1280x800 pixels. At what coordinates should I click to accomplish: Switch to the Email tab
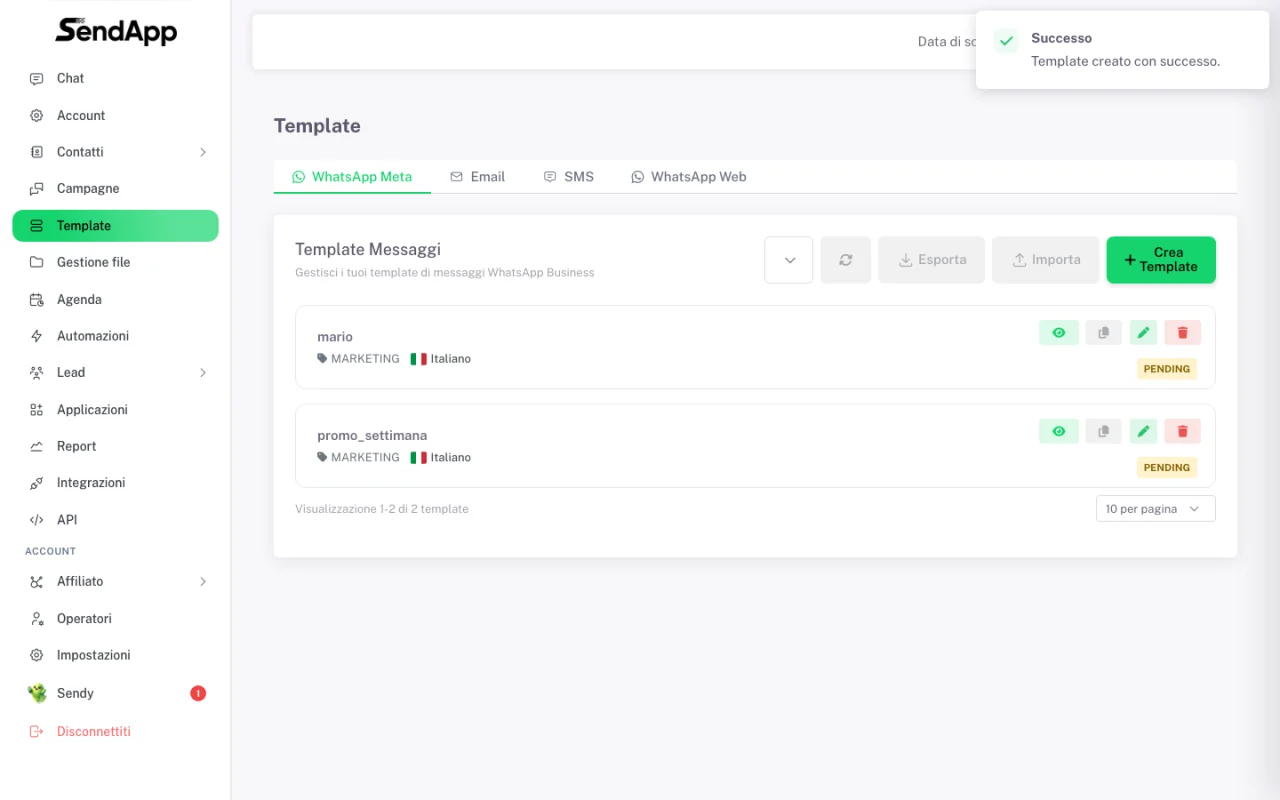[478, 177]
